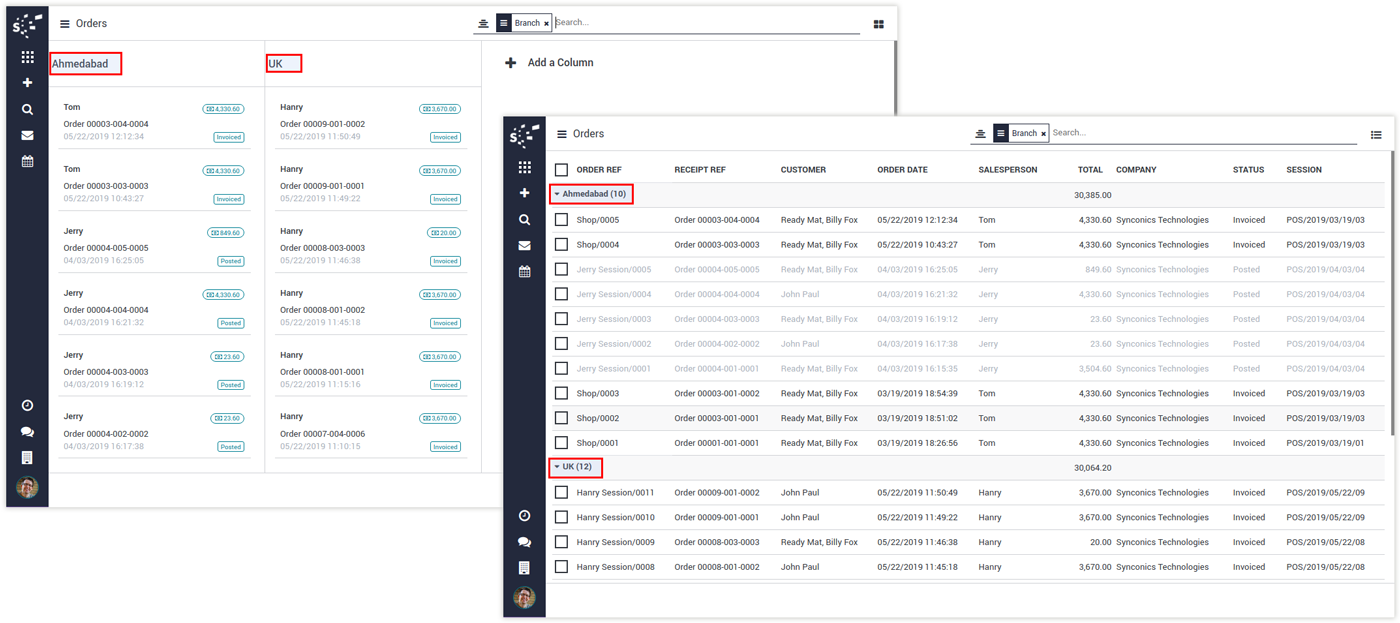
Task: Open the apps grid in kanban window sidebar
Action: tap(27, 57)
